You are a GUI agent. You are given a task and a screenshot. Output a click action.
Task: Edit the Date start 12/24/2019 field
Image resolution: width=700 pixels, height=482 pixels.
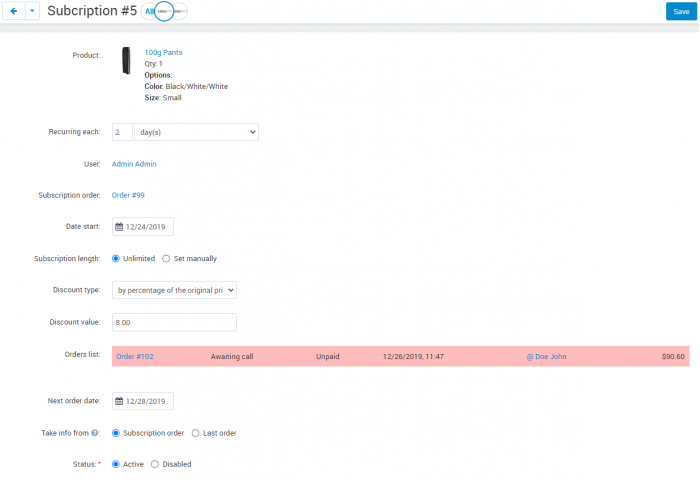(143, 227)
